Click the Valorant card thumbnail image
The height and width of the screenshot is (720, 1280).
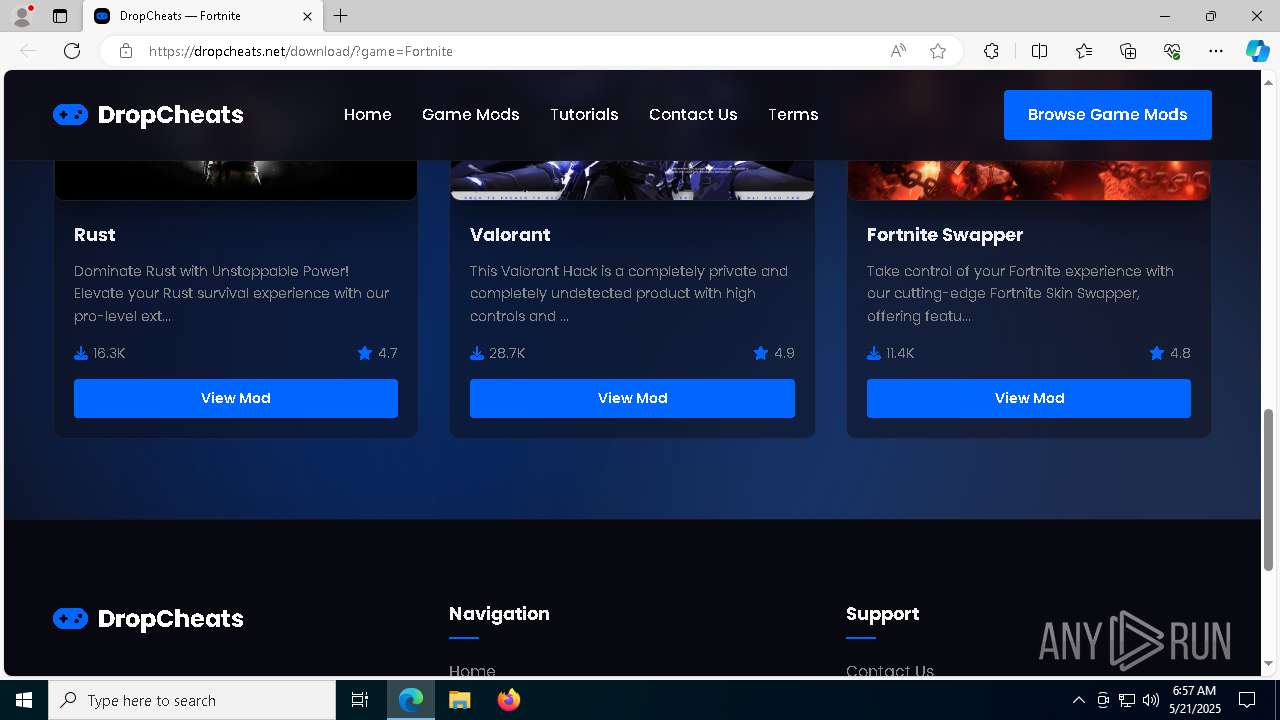click(632, 180)
